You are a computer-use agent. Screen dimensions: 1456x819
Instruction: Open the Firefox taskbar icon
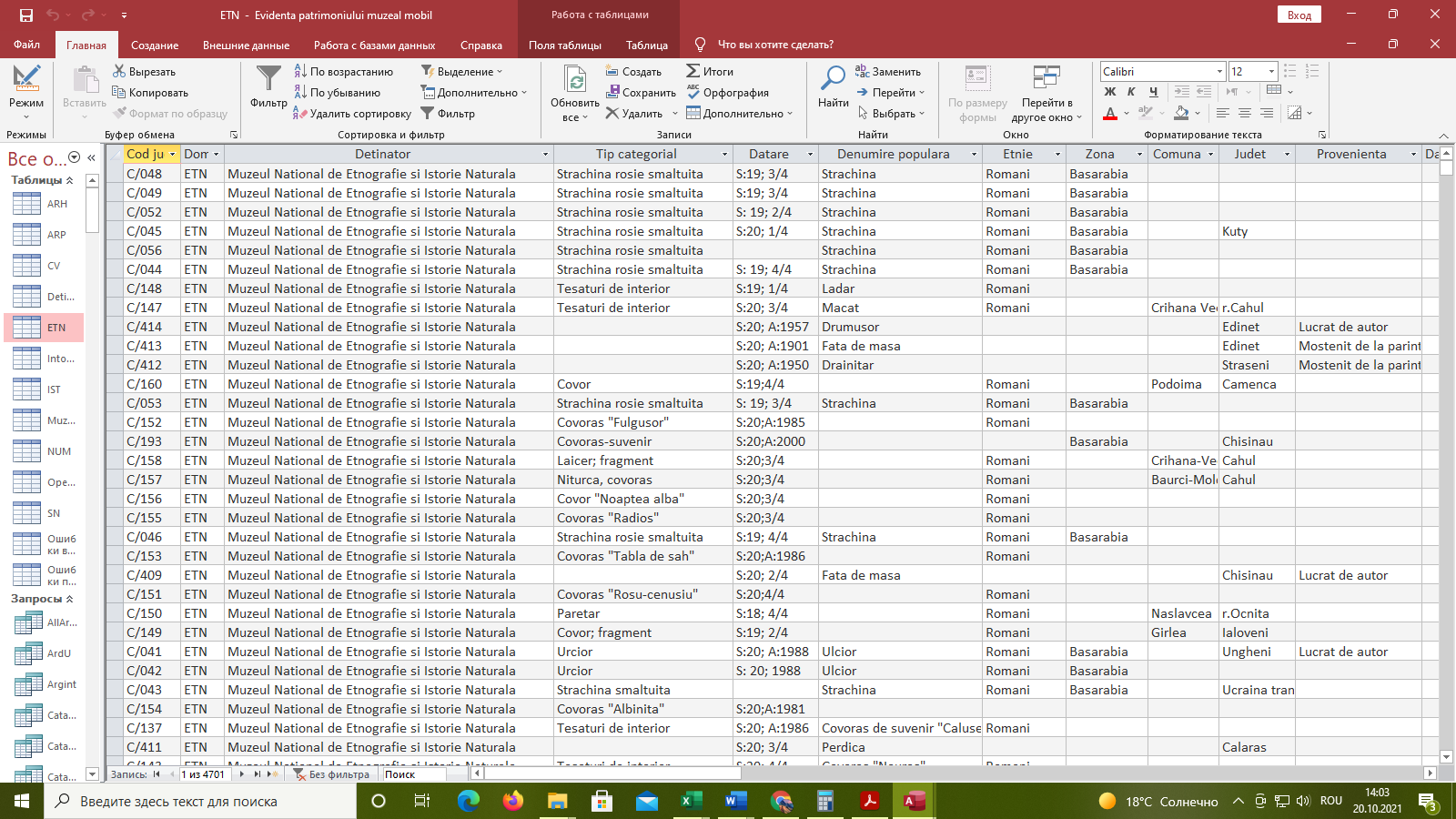tap(513, 801)
